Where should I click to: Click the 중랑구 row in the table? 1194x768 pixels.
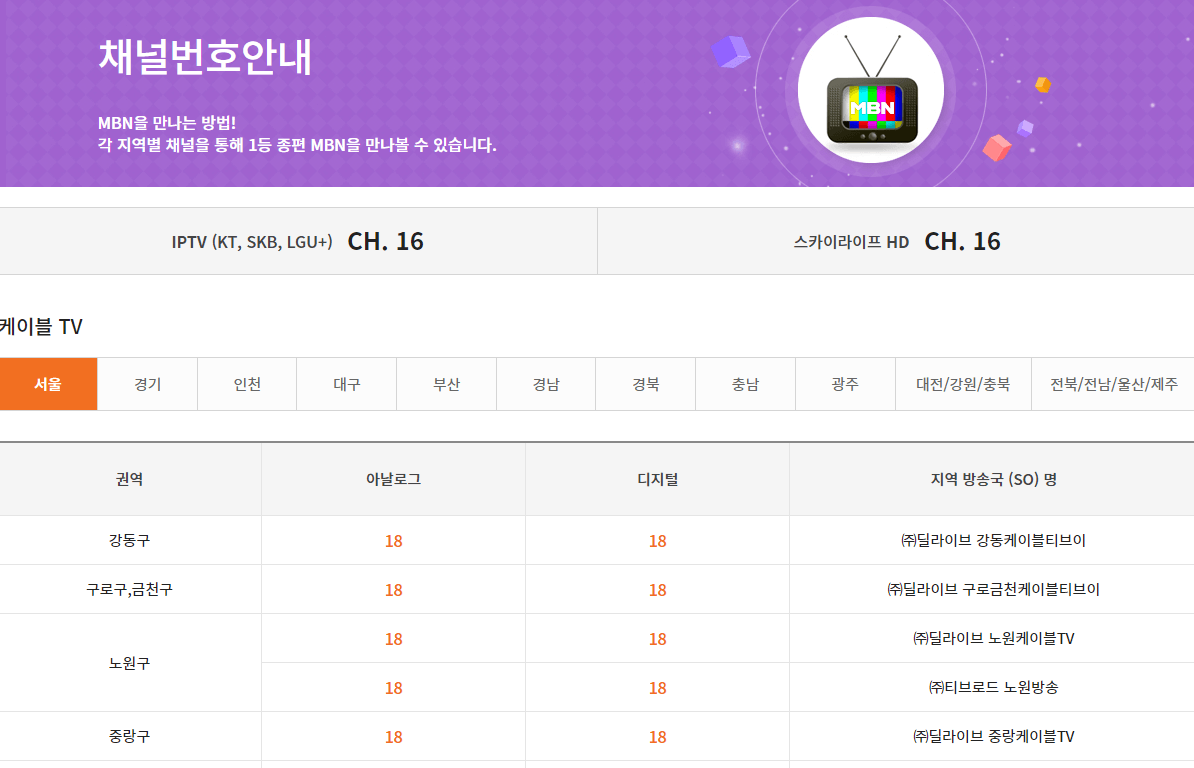point(130,736)
